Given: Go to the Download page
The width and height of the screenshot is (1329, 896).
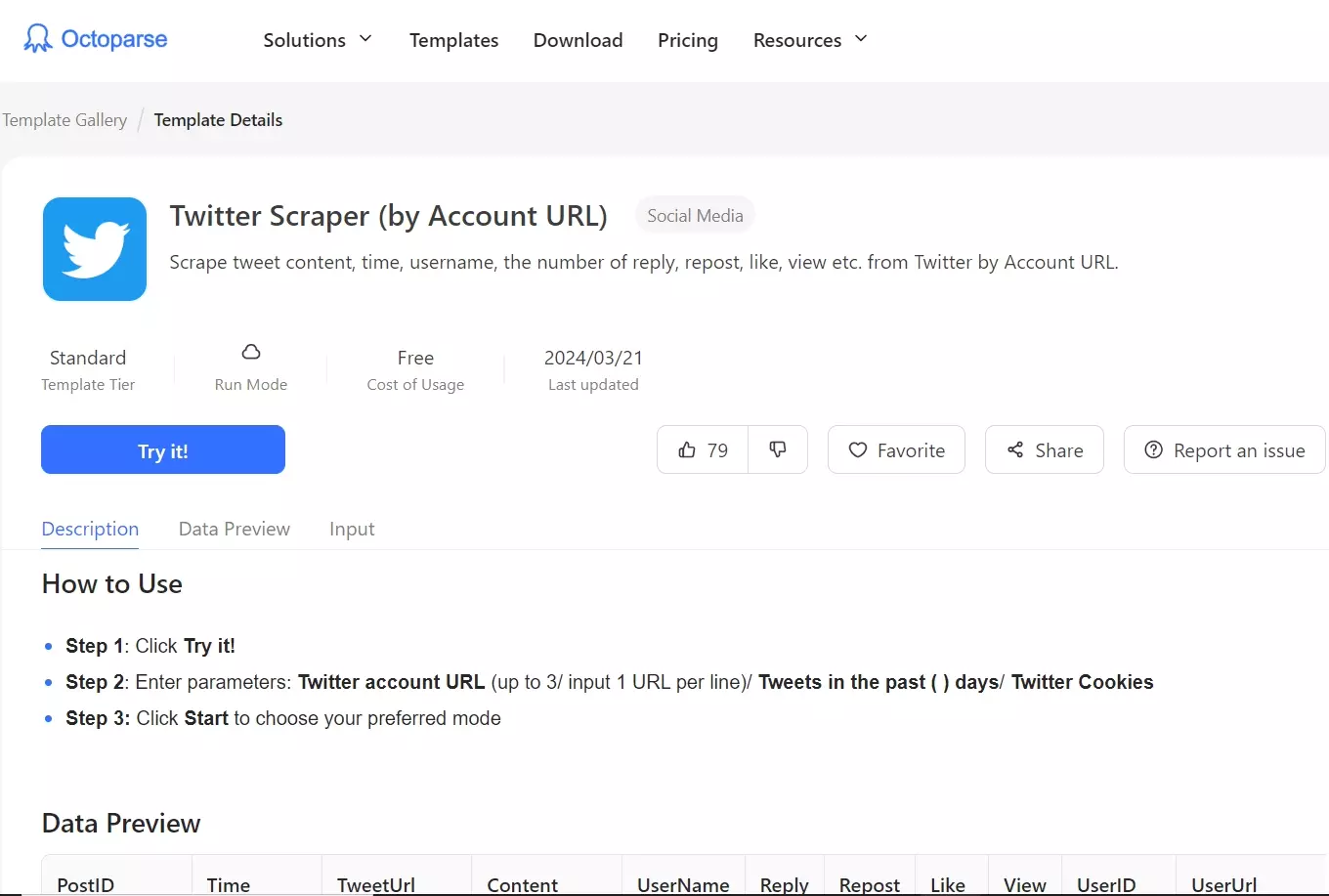Looking at the screenshot, I should [578, 40].
